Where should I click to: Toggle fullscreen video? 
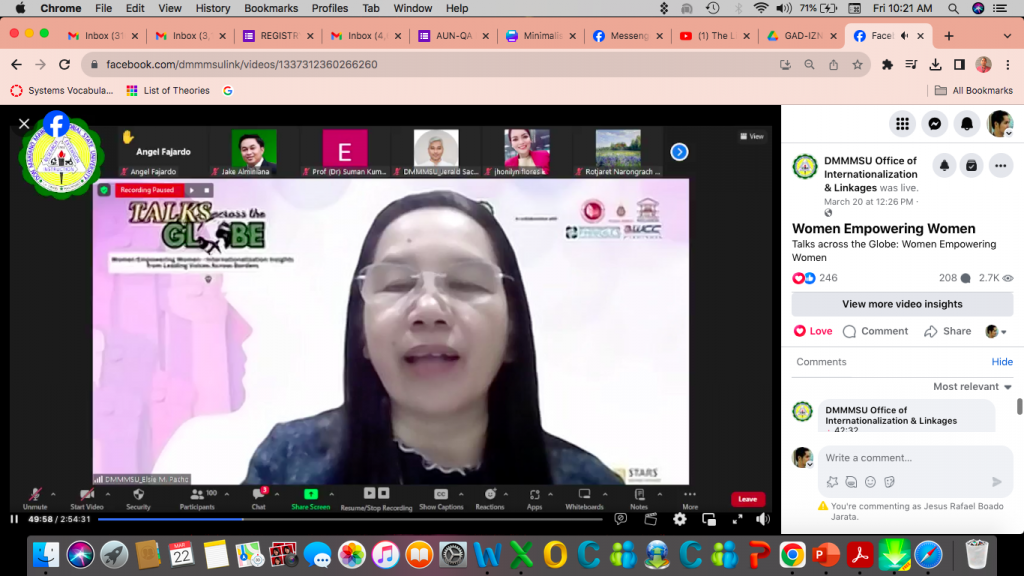[x=737, y=519]
